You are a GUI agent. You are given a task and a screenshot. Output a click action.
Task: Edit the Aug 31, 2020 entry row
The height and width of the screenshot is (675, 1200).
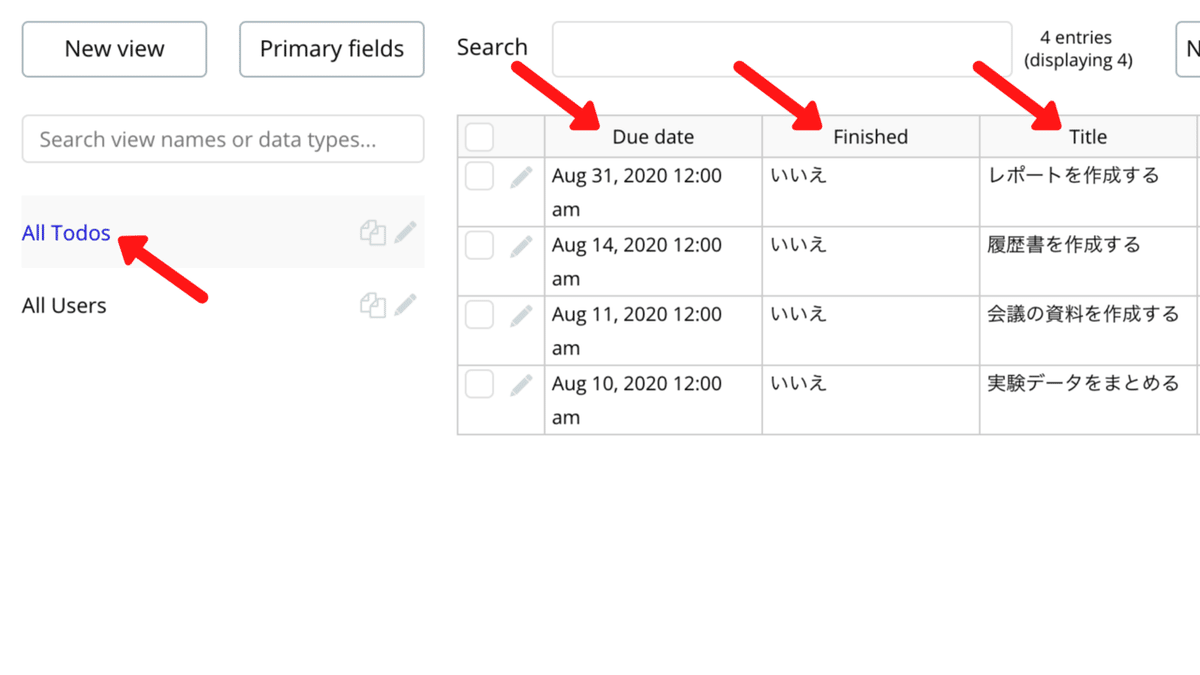pos(521,177)
